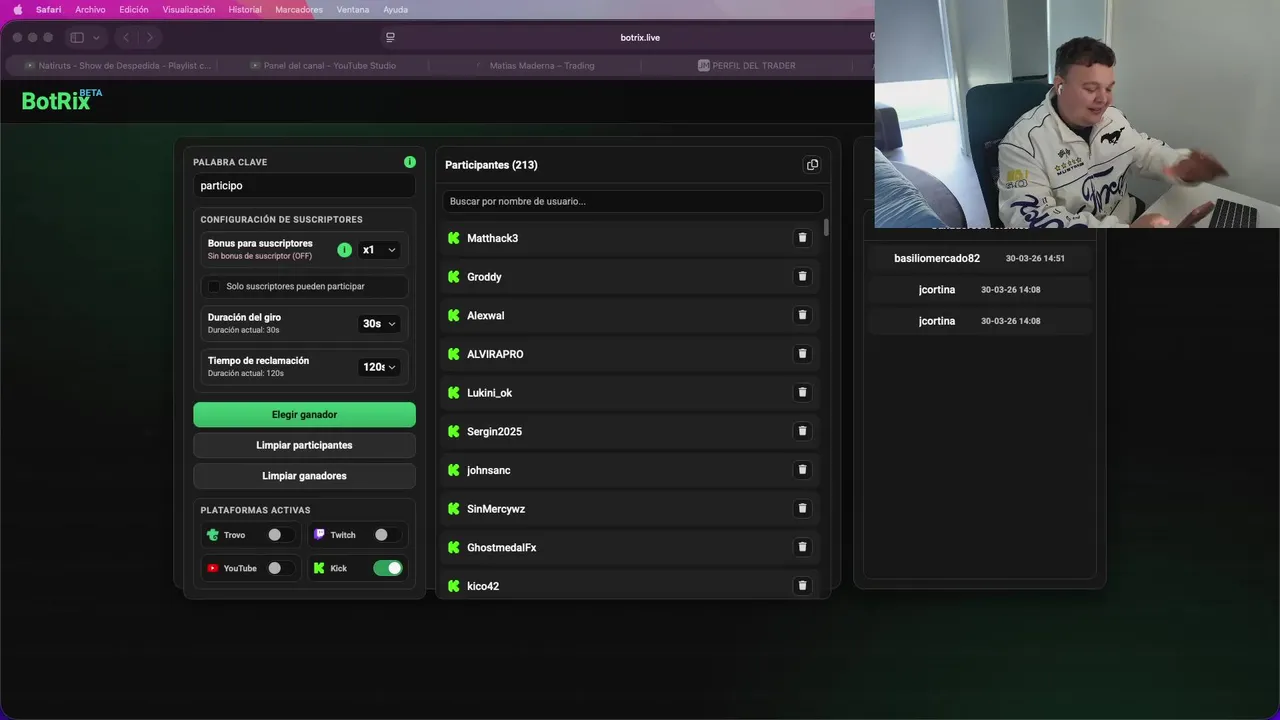Screen dimensions: 1280x720
Task: Click the Twitch platform icon
Action: 320,535
